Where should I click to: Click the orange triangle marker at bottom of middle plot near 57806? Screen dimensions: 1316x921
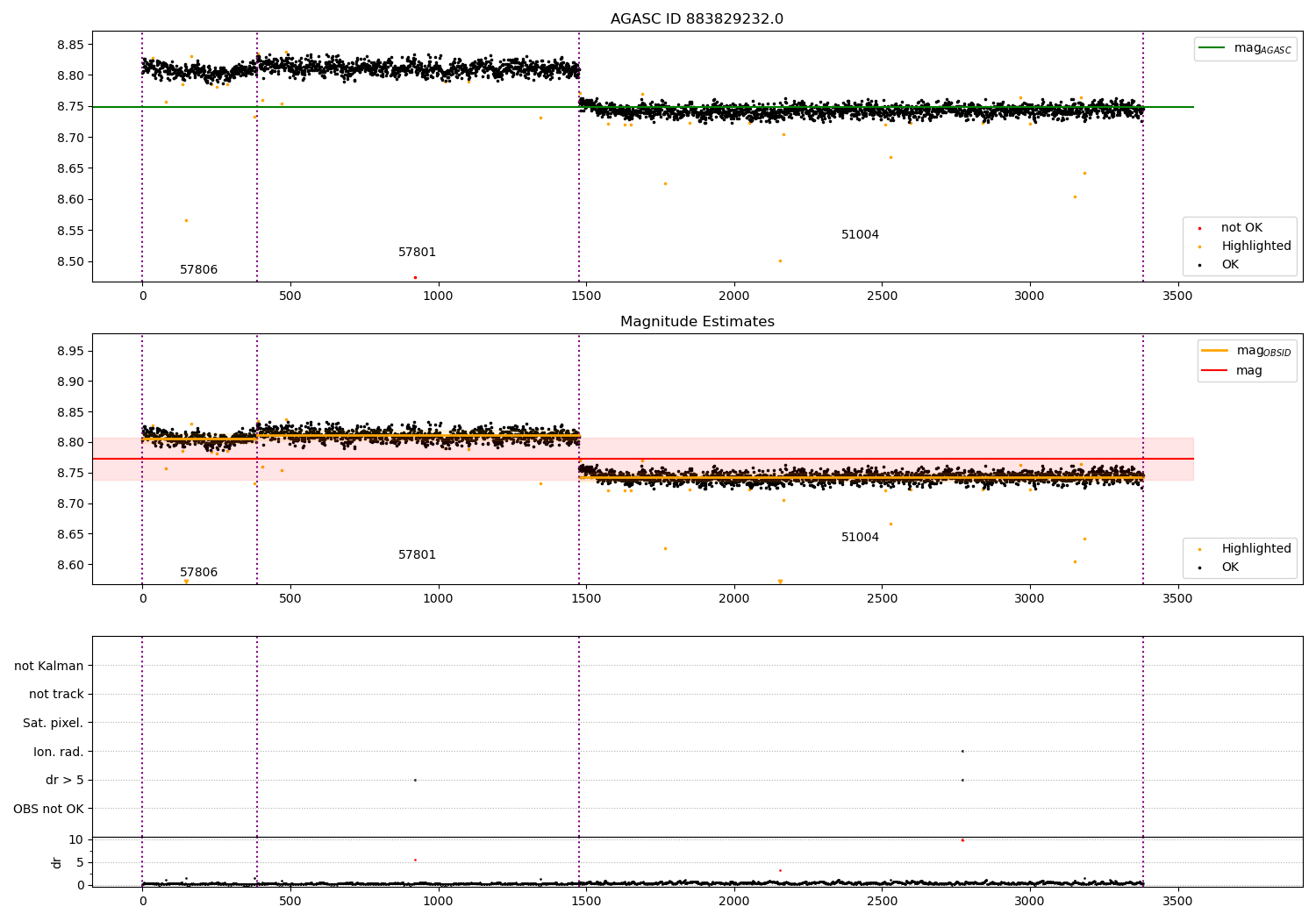pyautogui.click(x=186, y=582)
